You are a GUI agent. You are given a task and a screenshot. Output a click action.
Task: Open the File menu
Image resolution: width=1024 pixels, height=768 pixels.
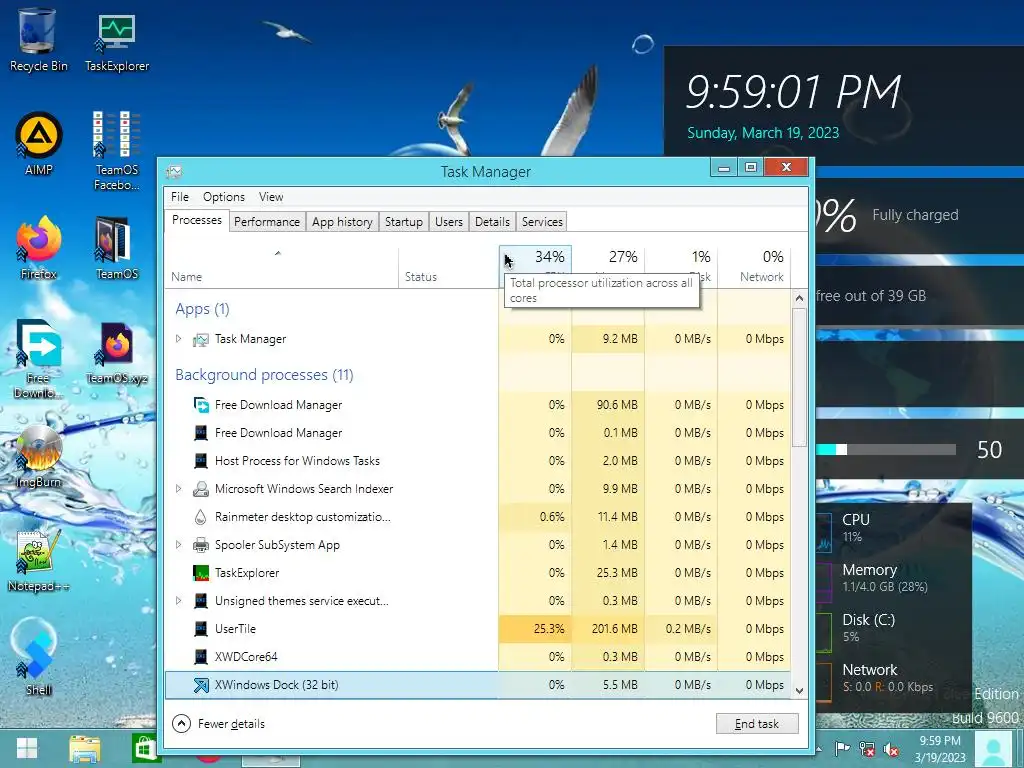[180, 197]
